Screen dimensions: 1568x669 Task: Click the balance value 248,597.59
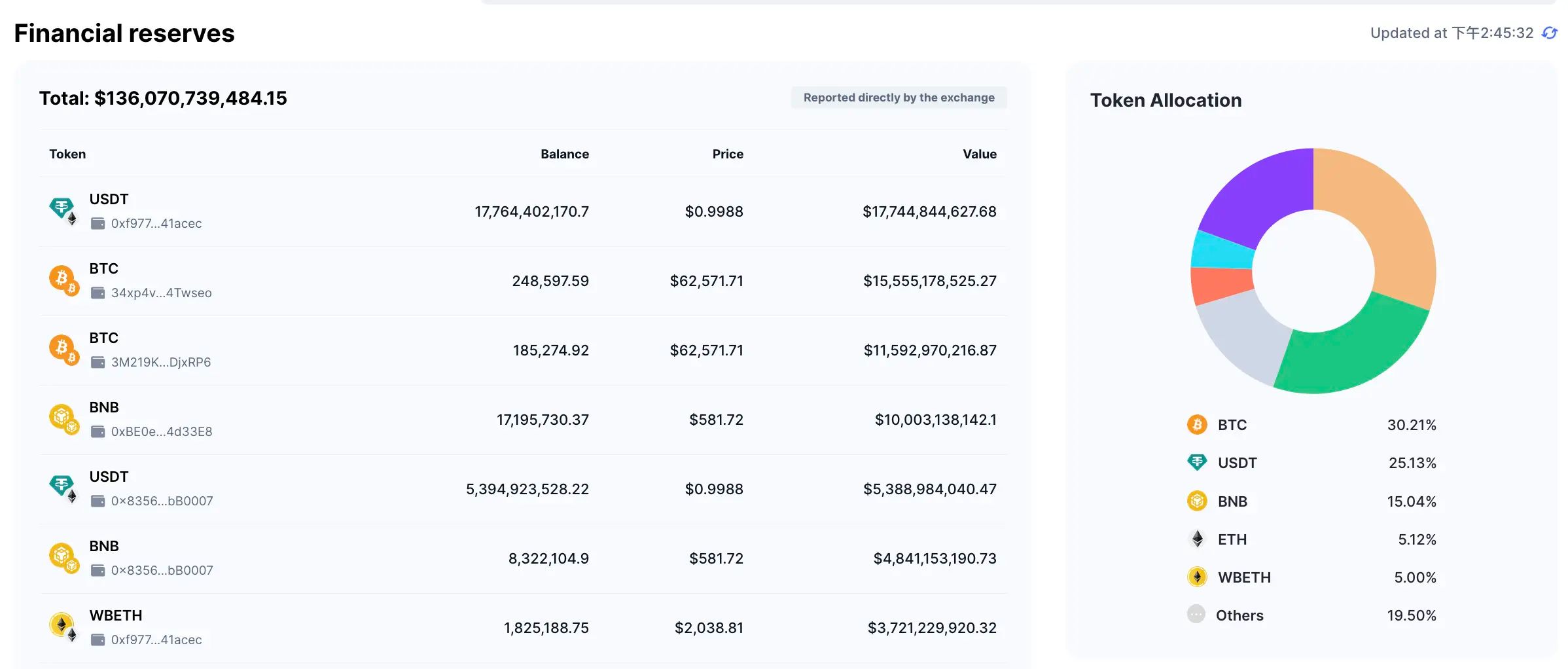550,281
